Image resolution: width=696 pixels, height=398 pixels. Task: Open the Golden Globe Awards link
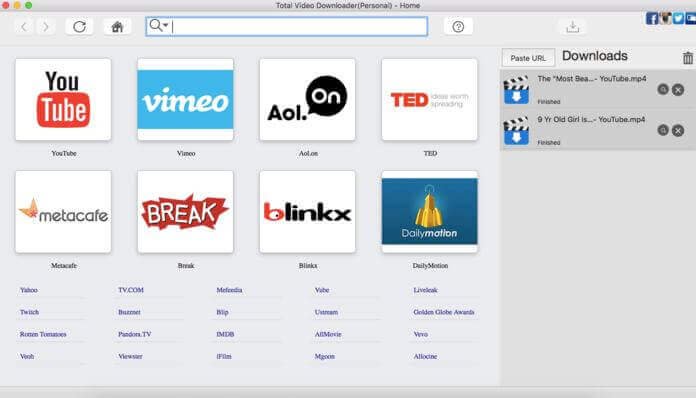tap(444, 312)
